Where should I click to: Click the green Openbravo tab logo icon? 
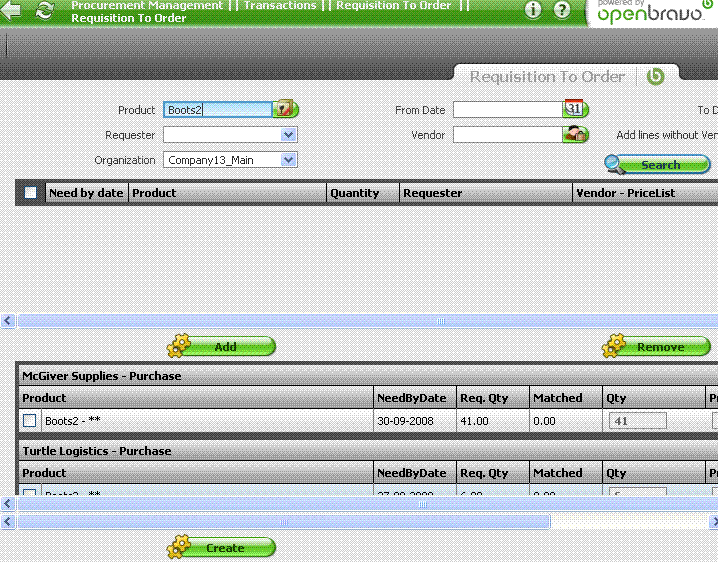coord(655,76)
